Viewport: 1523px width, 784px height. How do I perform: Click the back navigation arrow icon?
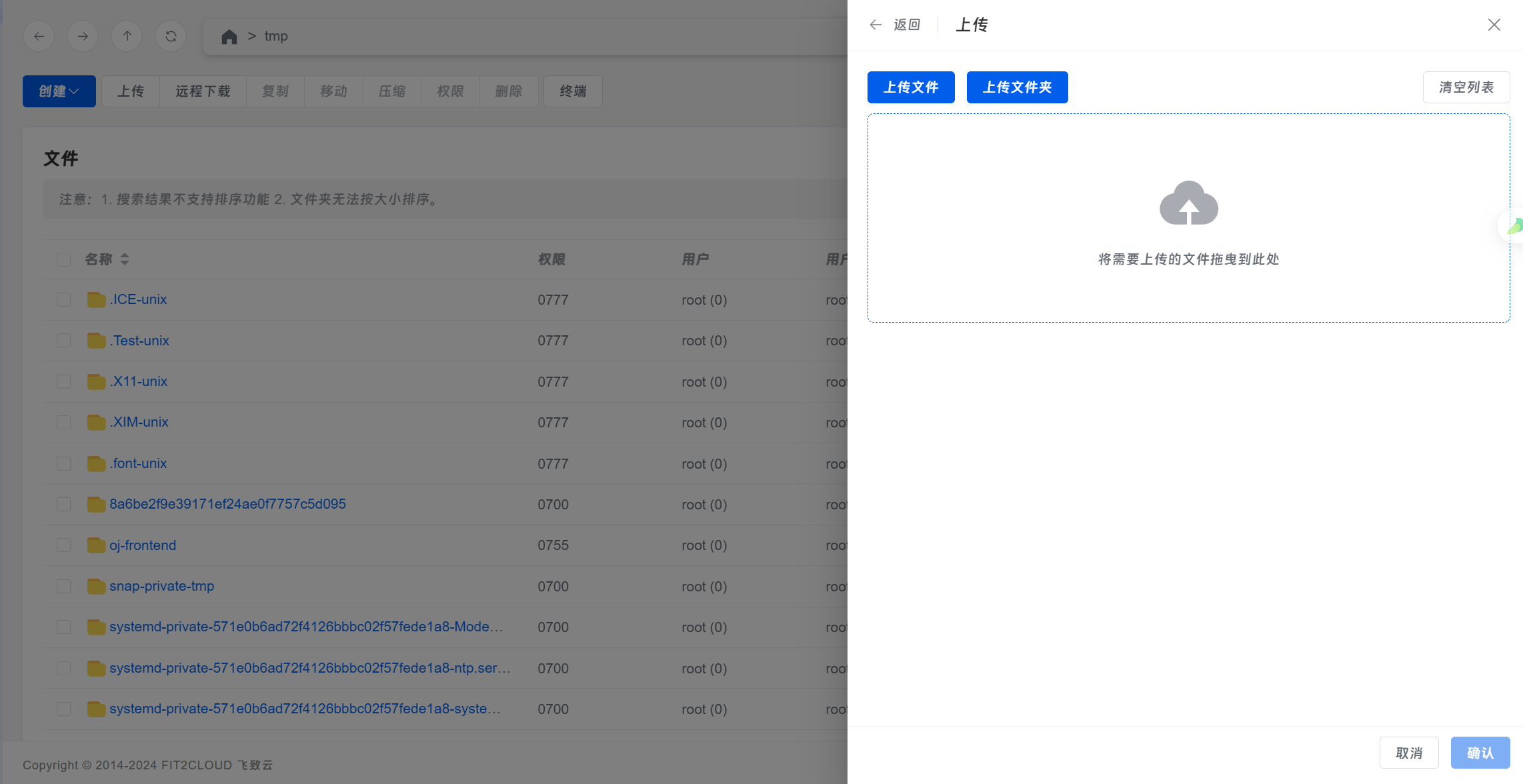point(39,36)
